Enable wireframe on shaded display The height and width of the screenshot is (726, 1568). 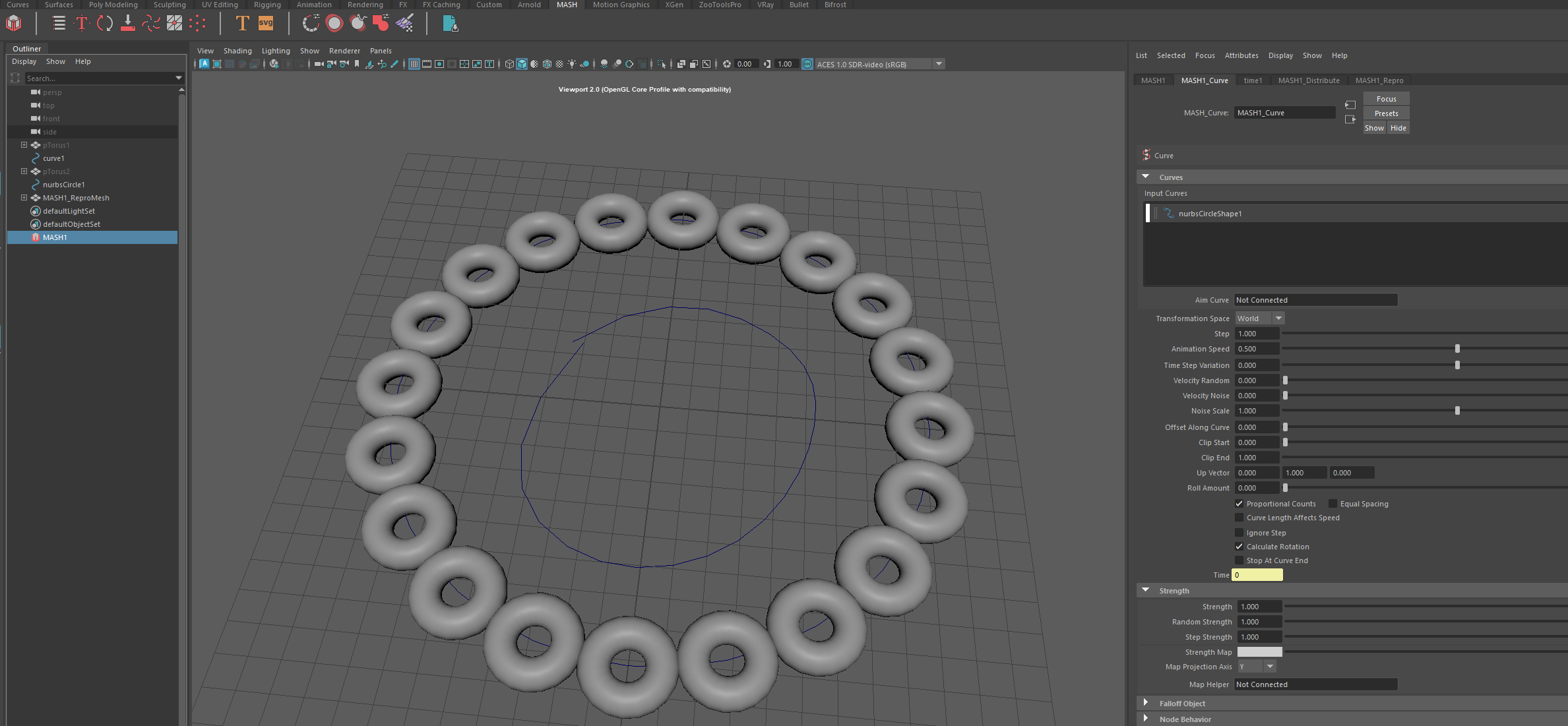(x=548, y=64)
